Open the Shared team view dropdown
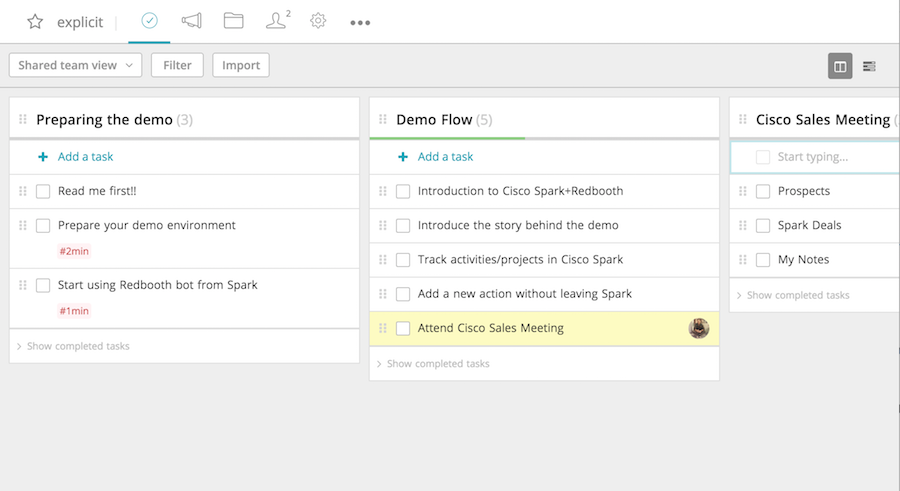 75,65
